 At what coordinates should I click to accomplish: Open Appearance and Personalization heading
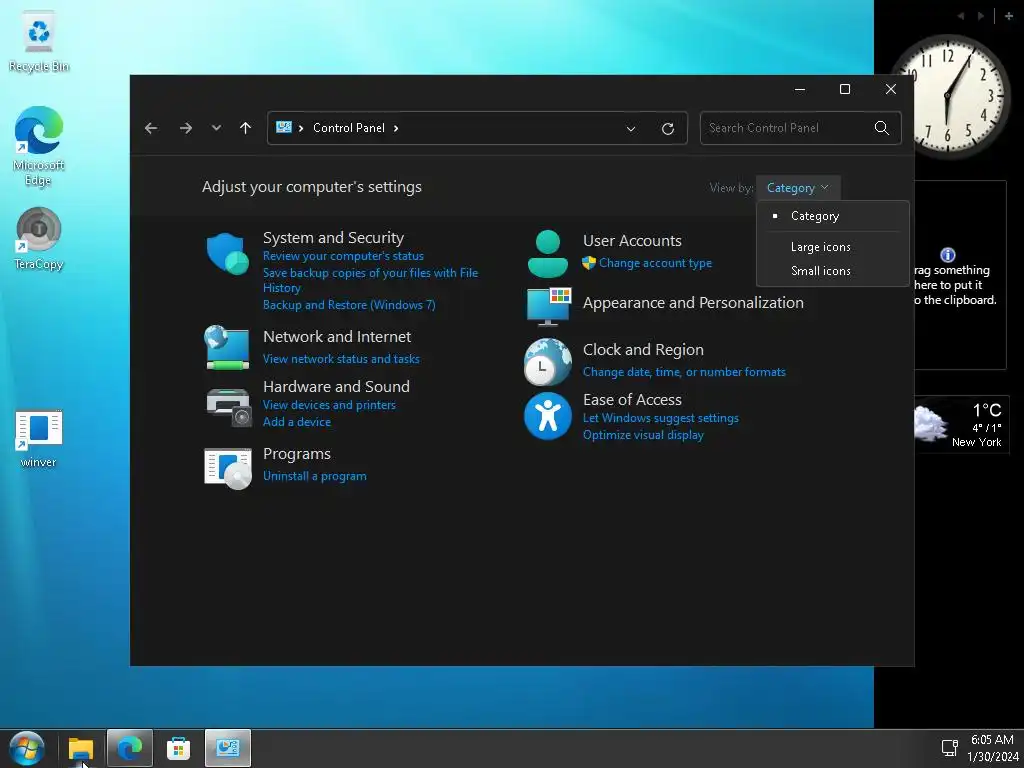[693, 303]
